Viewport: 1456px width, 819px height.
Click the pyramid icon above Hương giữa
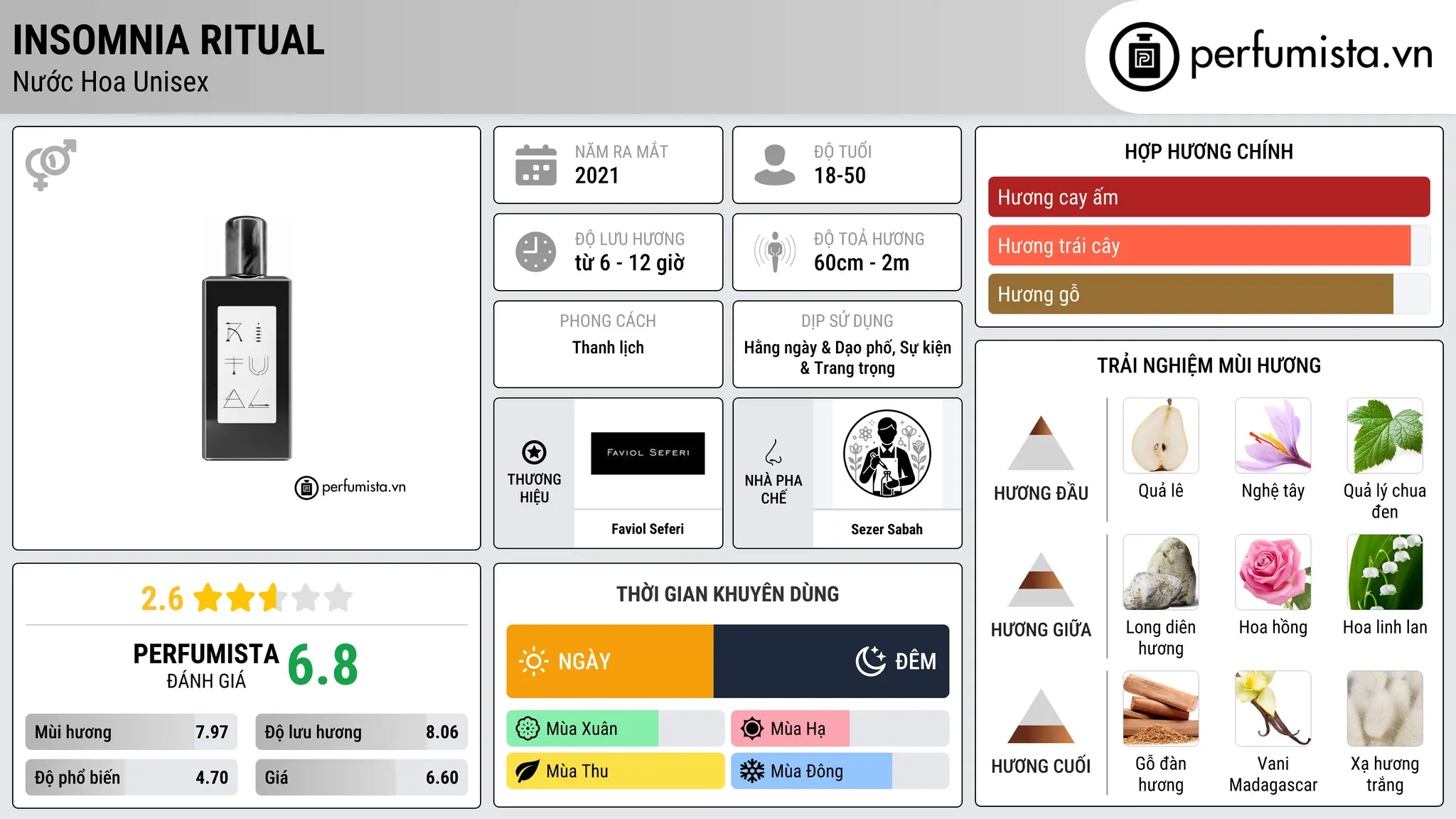tap(1041, 579)
